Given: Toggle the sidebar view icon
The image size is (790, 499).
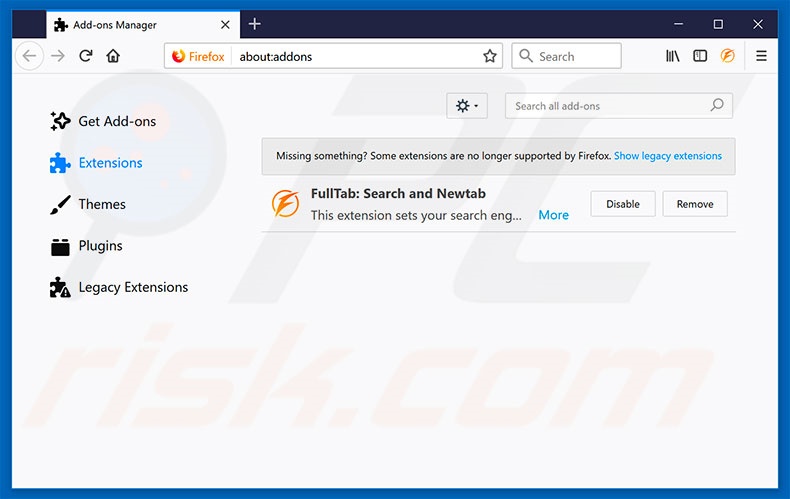Looking at the screenshot, I should pos(700,56).
